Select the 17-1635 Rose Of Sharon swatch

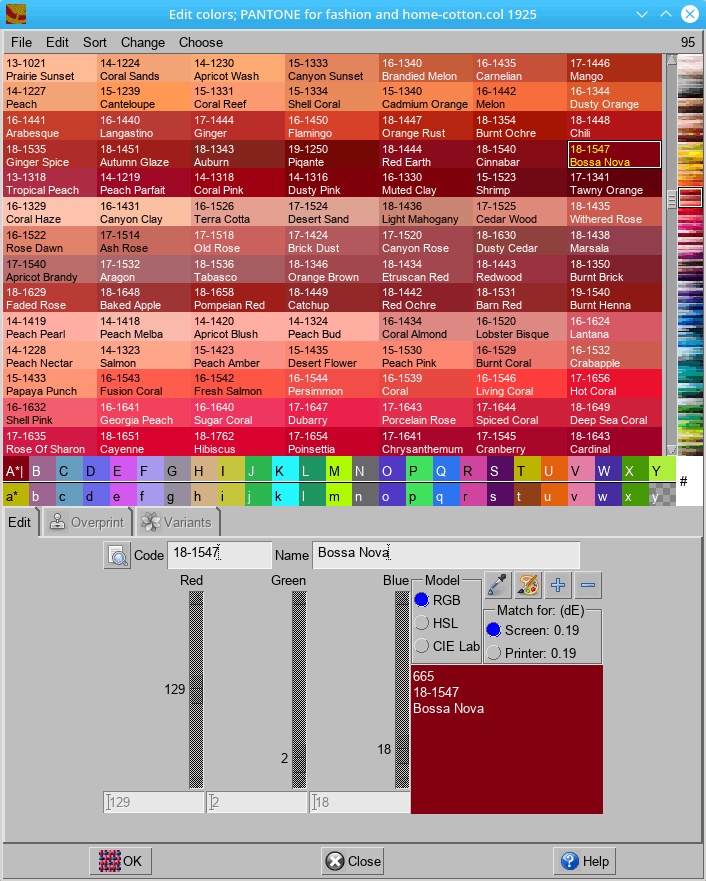click(x=50, y=442)
